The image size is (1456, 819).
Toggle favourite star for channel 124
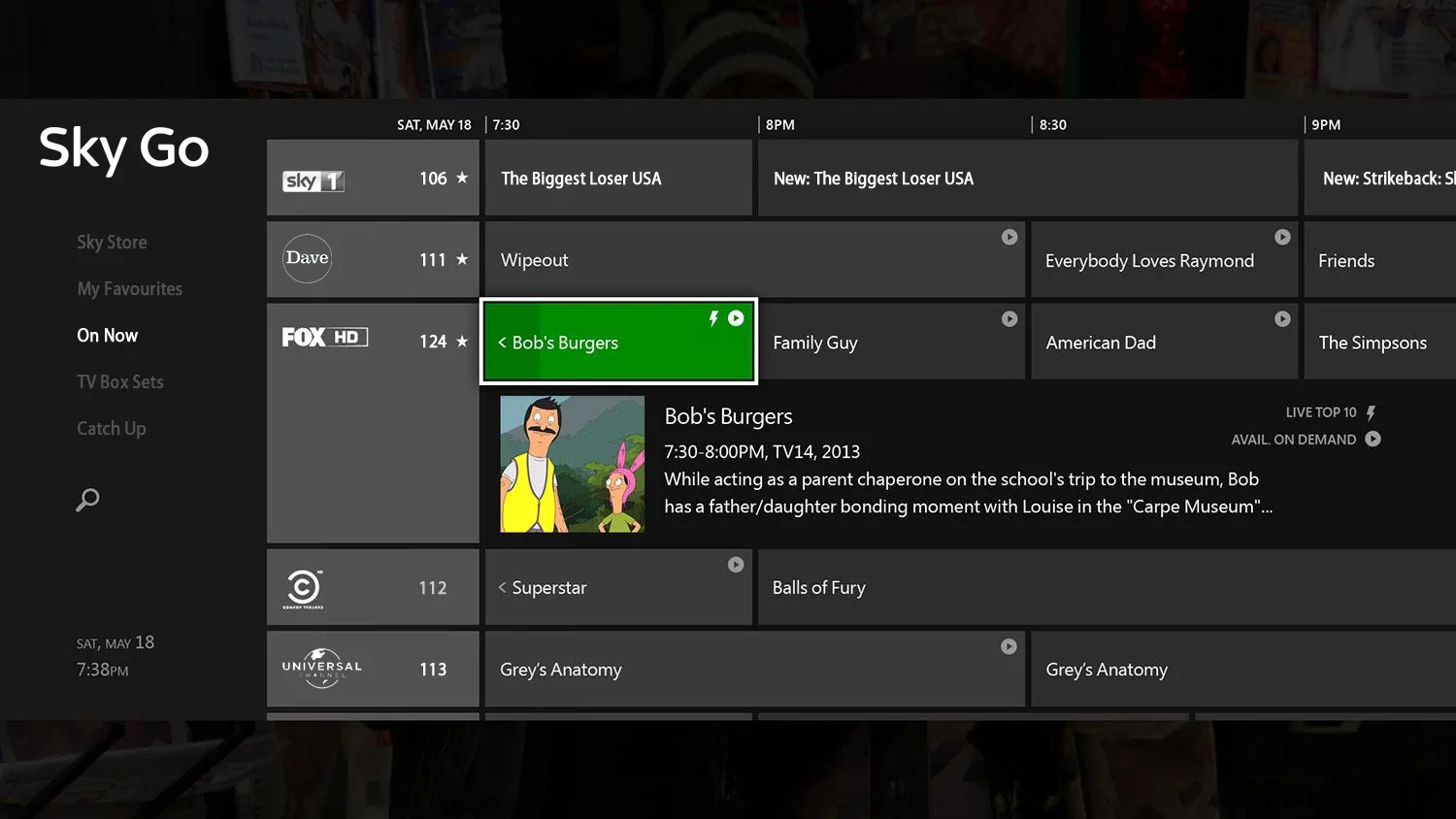coord(462,342)
